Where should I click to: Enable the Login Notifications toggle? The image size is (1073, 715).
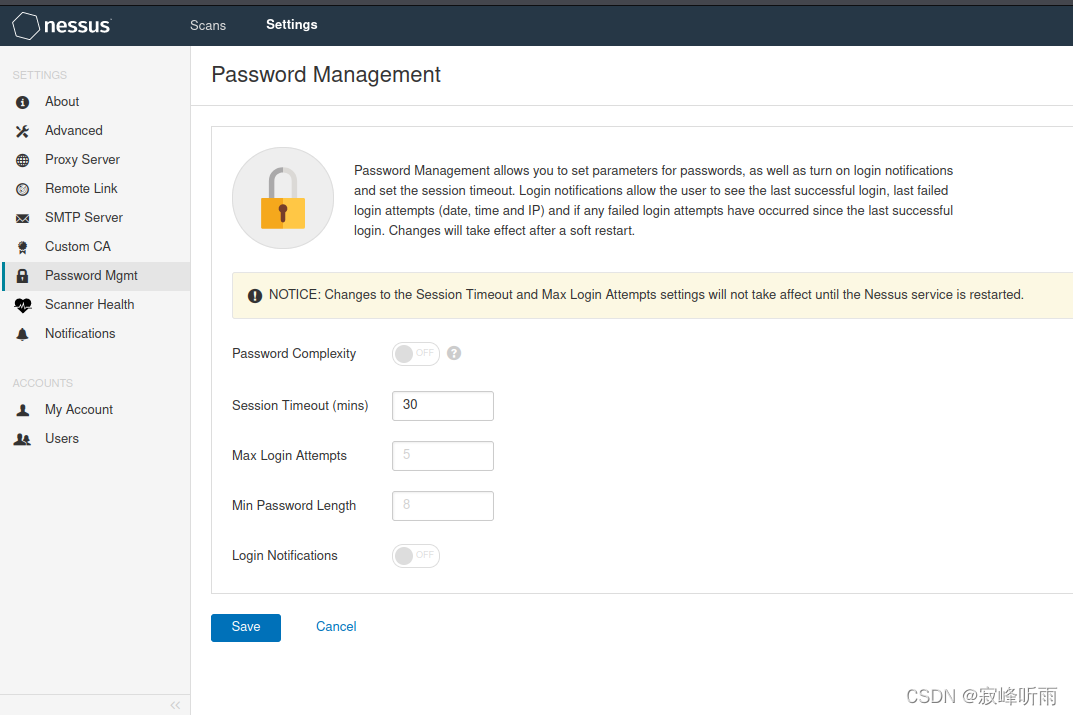tap(415, 555)
